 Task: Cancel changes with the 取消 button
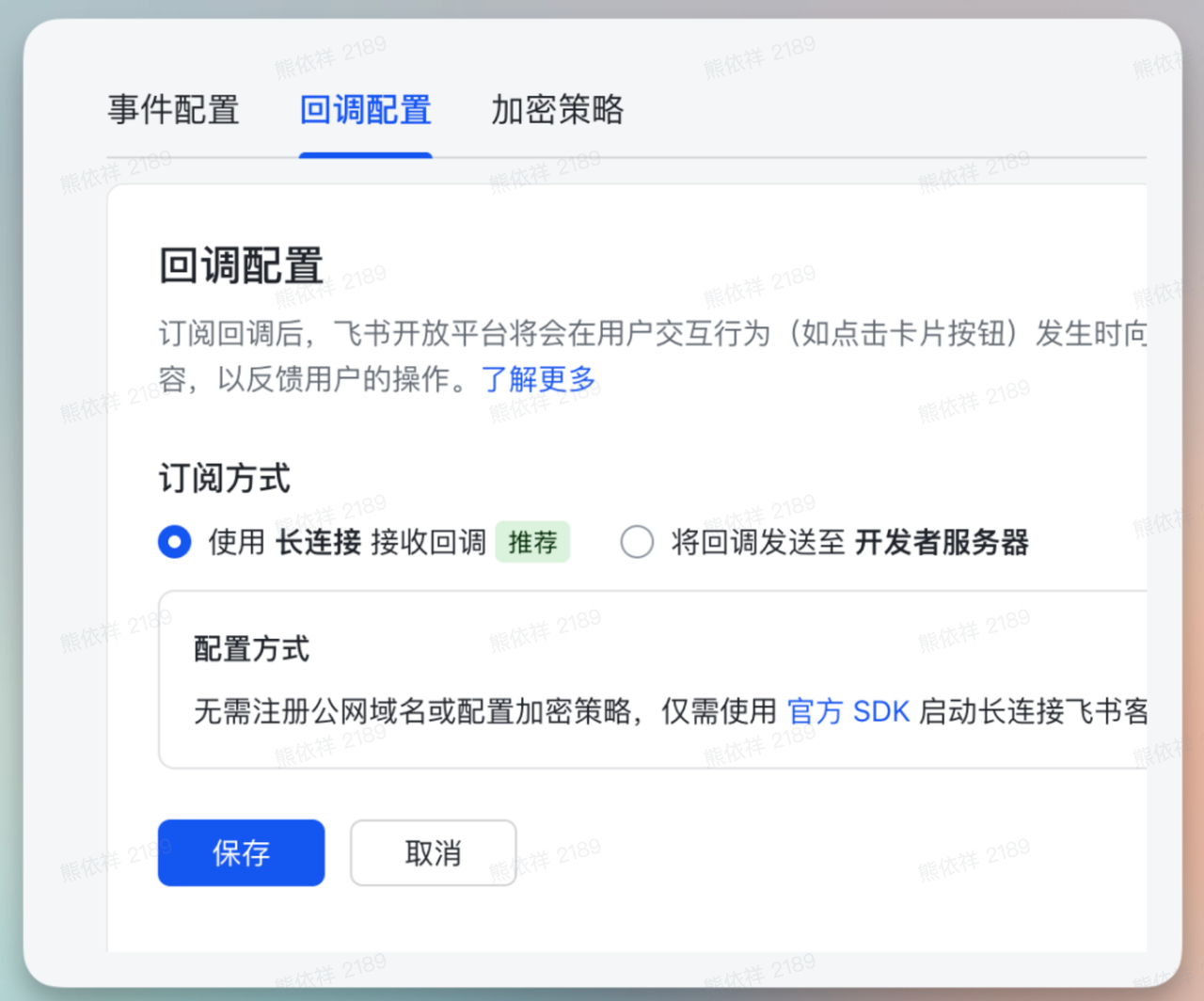click(x=433, y=853)
